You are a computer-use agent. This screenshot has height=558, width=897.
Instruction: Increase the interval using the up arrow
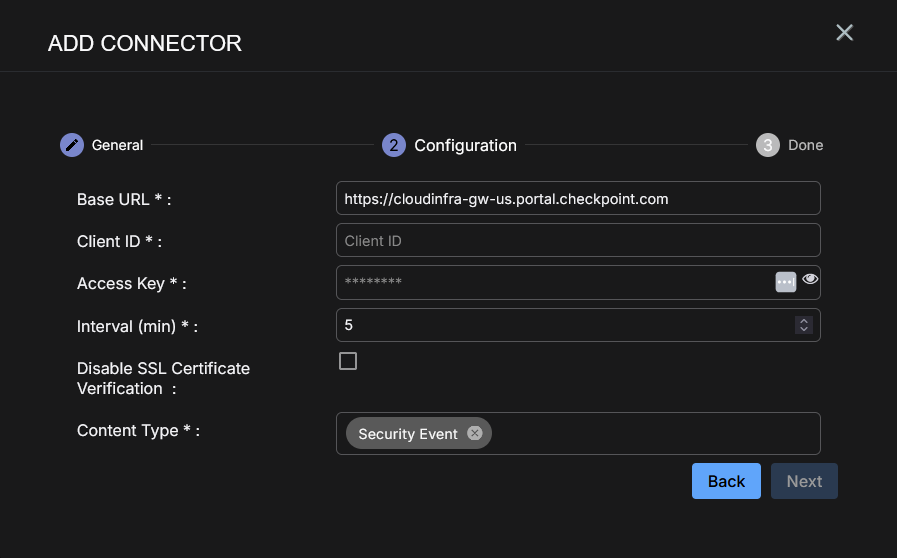[x=803, y=321]
